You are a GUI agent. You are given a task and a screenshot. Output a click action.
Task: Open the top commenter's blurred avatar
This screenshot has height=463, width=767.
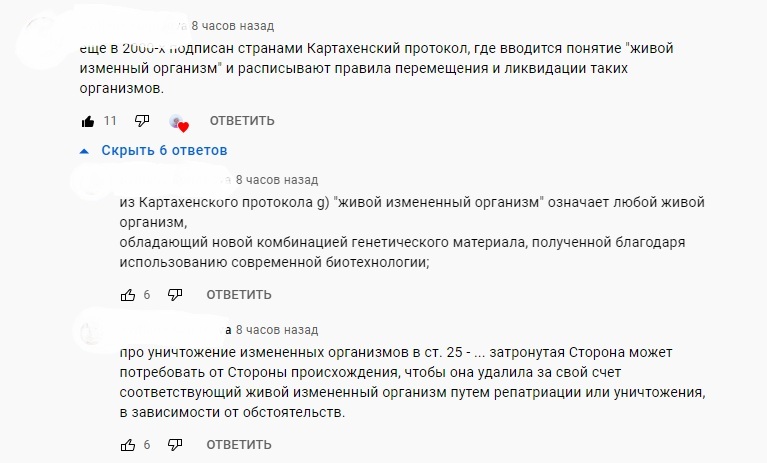[44, 39]
